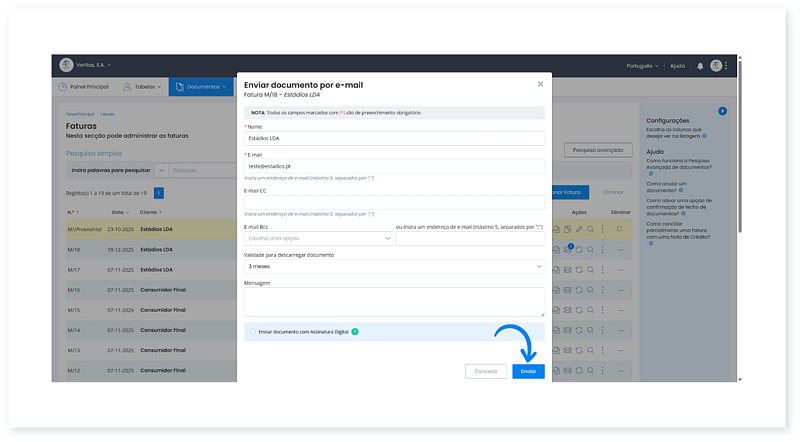The image size is (800, 442).
Task: Click the user avatar in top bar
Action: pyautogui.click(x=716, y=65)
